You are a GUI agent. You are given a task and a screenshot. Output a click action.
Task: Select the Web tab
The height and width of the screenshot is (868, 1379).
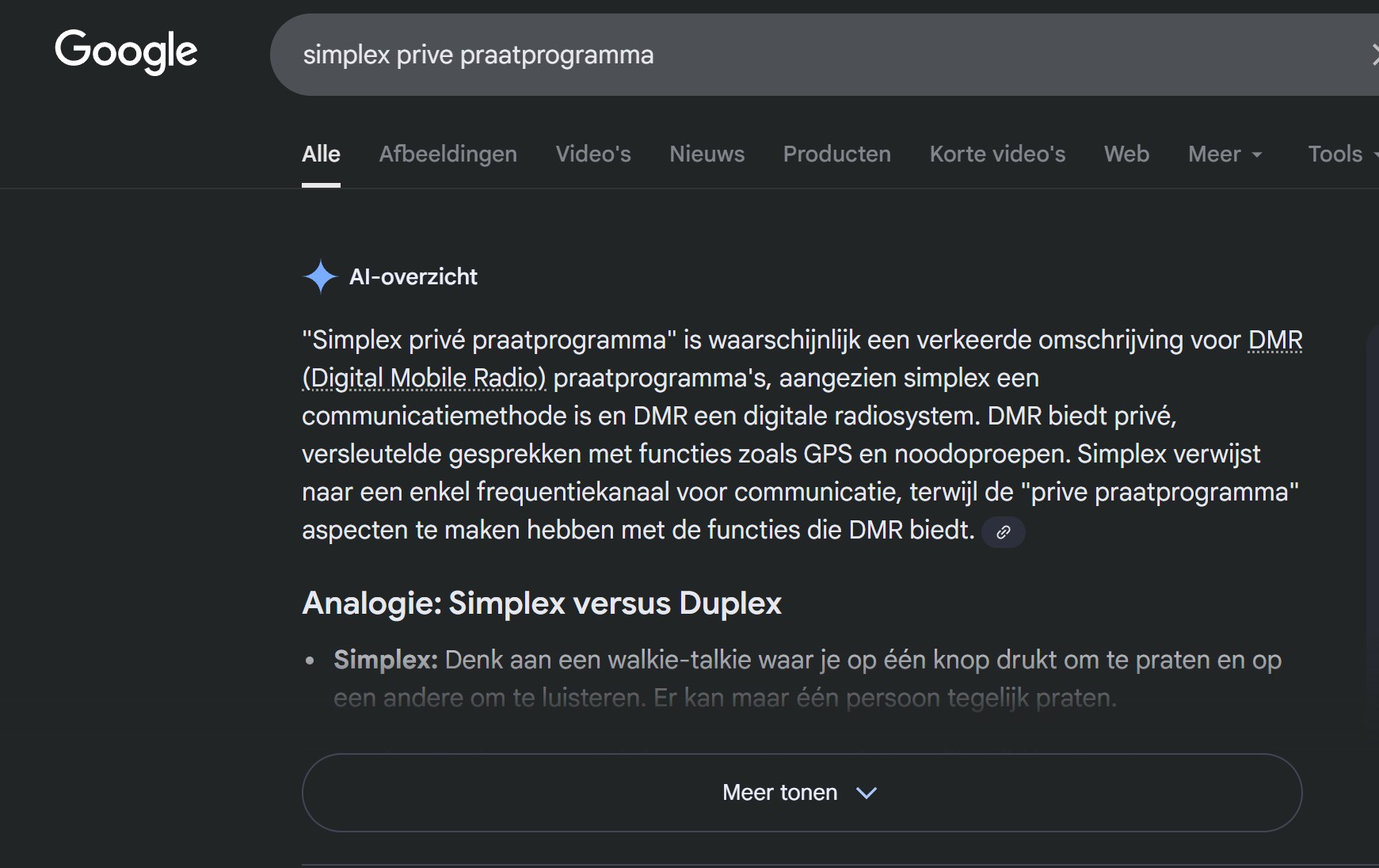tap(1126, 154)
